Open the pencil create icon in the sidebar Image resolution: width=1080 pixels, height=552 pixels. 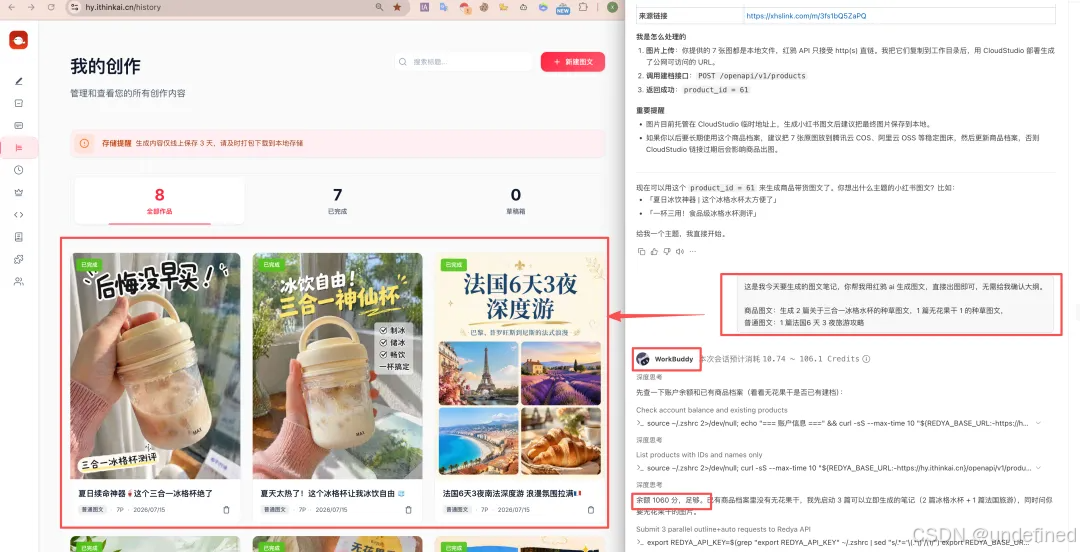click(x=19, y=81)
